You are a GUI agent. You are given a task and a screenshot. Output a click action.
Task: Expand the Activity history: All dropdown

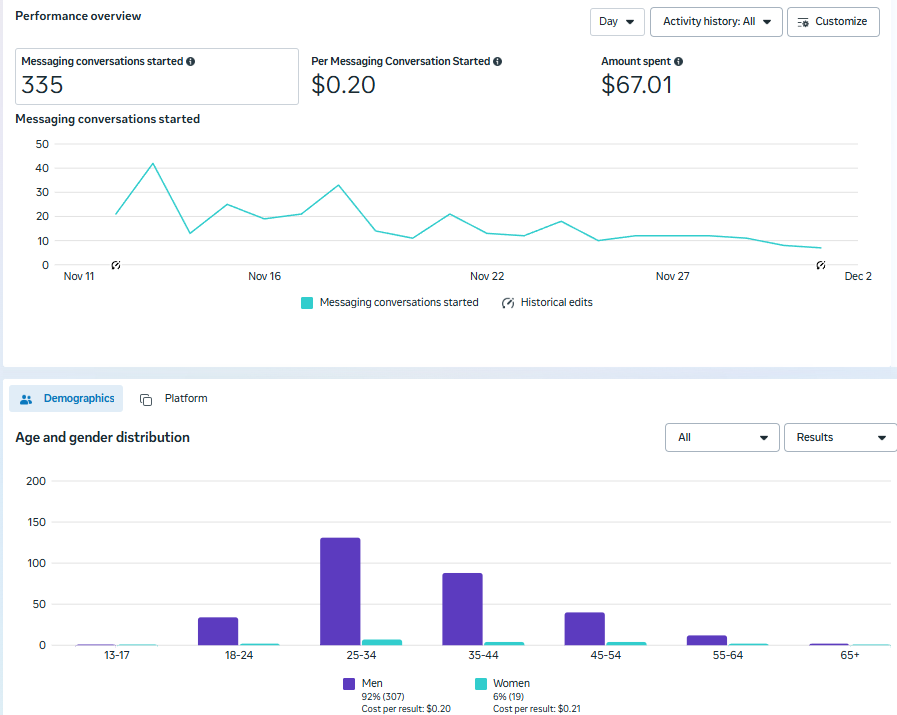[x=716, y=22]
